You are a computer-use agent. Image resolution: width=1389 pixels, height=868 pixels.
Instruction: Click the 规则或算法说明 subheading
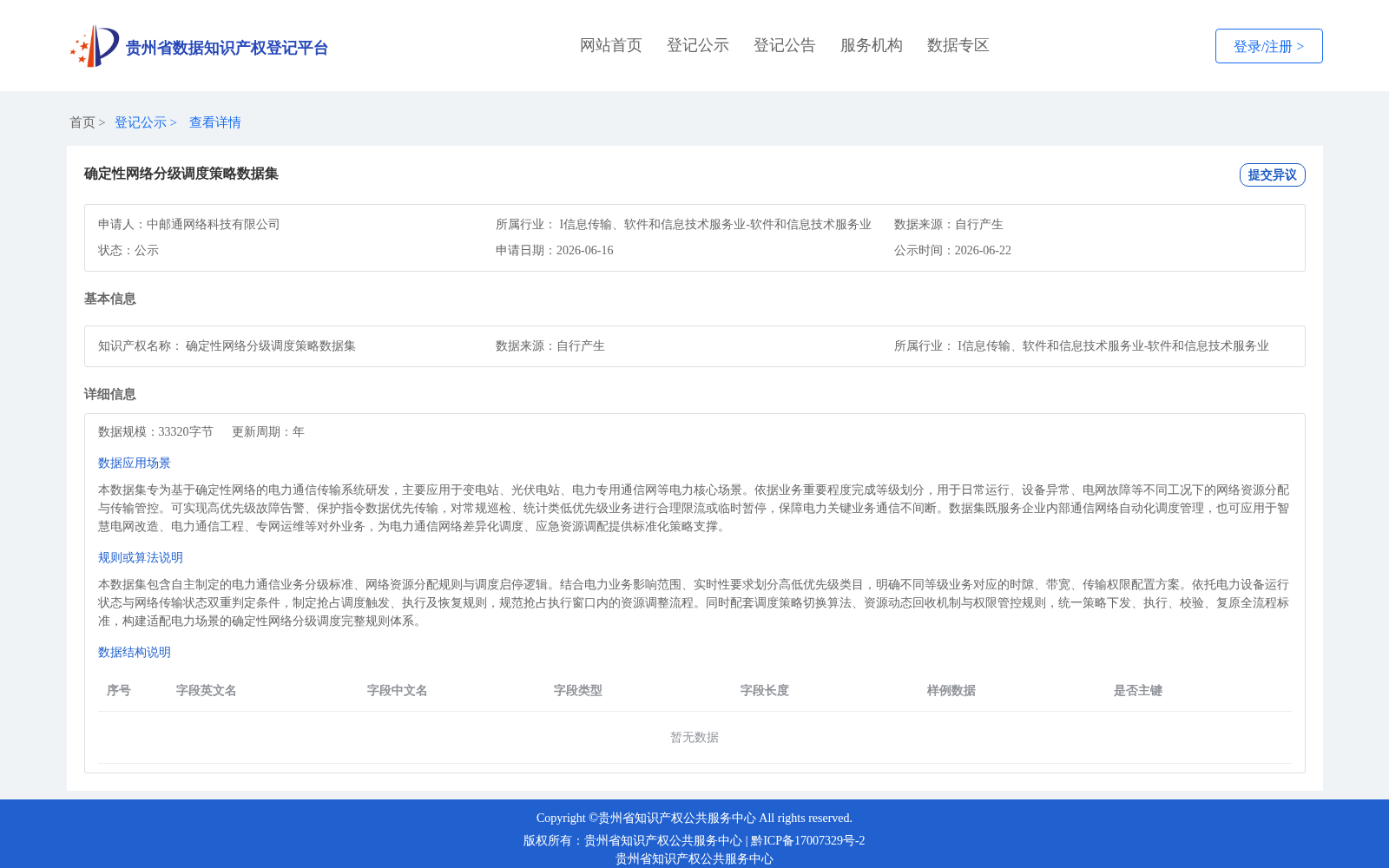(x=141, y=557)
